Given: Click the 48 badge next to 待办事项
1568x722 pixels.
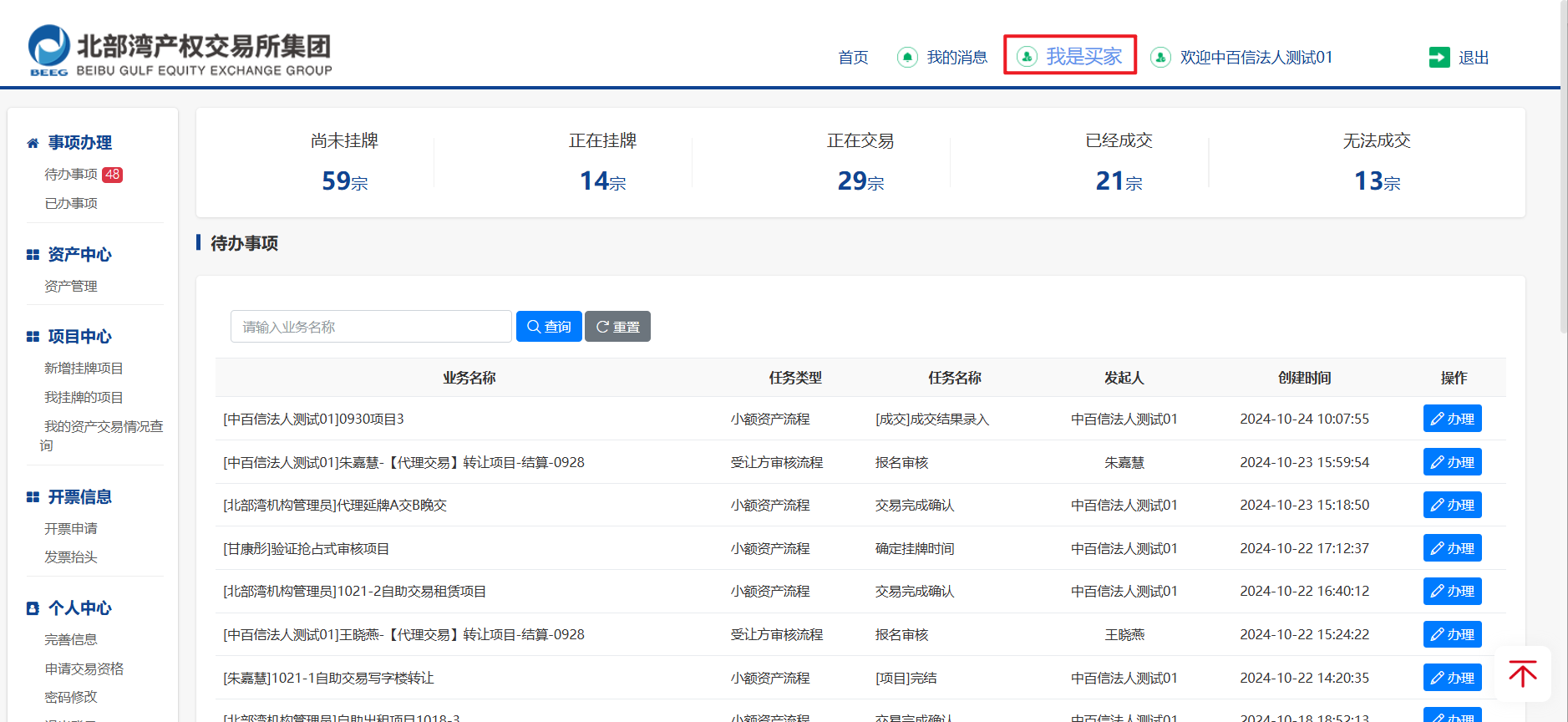Looking at the screenshot, I should click(x=112, y=175).
